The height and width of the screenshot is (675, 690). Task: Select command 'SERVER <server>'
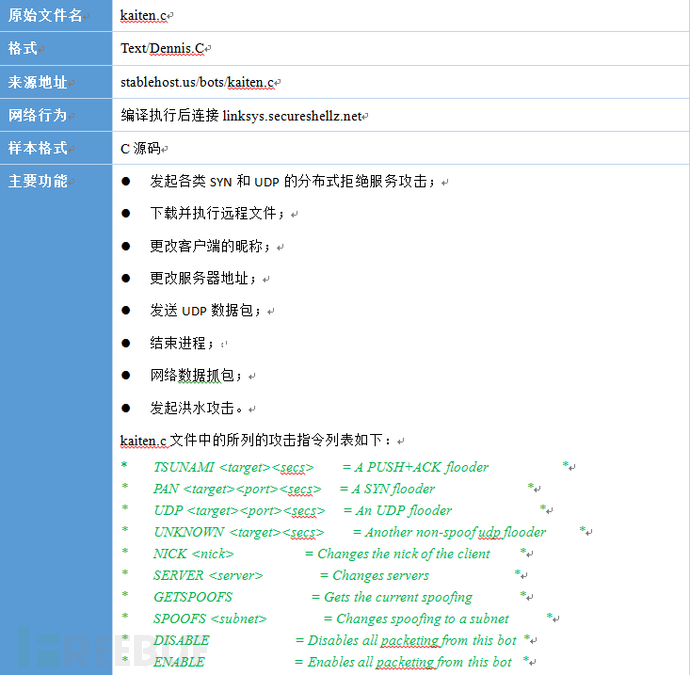pos(208,576)
